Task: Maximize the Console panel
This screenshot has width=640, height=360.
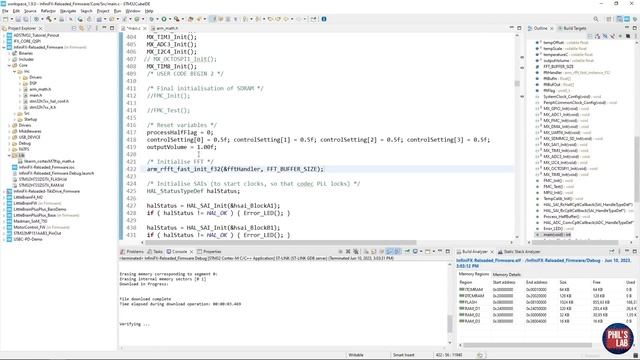Action: click(448, 251)
